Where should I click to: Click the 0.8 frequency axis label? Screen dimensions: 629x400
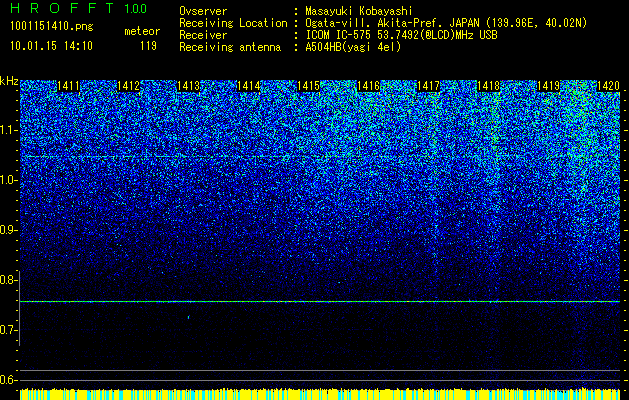pos(9,280)
